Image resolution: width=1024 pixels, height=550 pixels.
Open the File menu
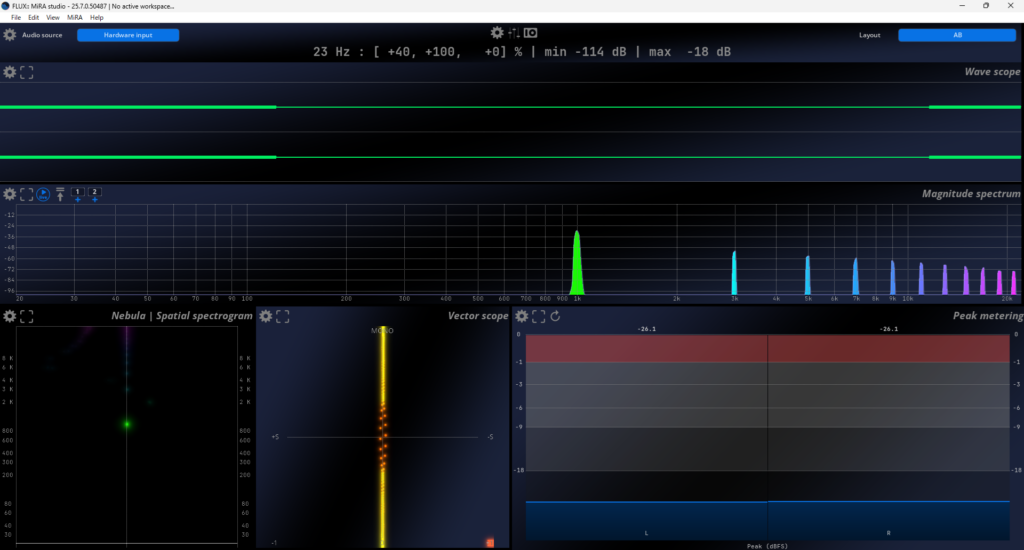16,18
